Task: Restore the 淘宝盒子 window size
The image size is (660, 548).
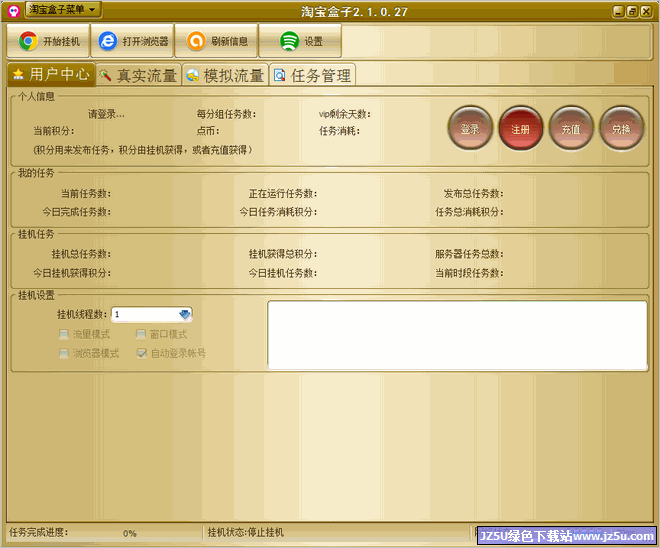Action: coord(632,11)
